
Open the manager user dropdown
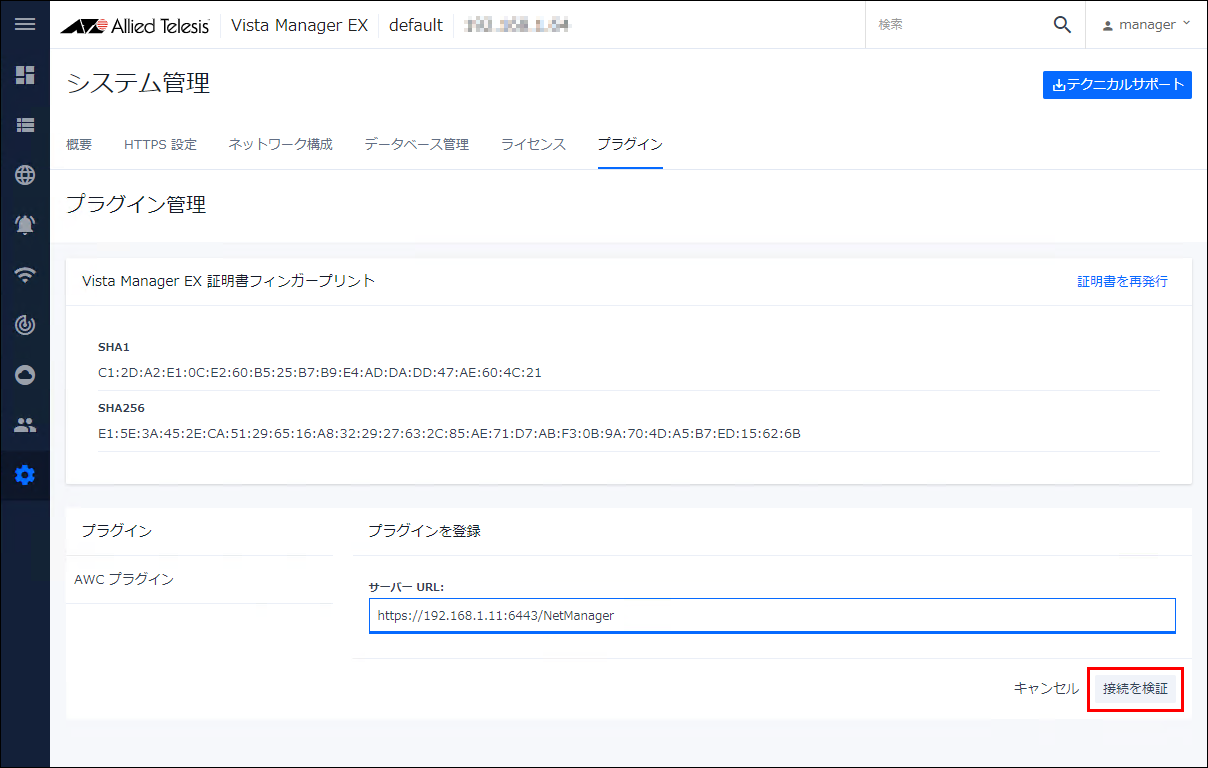coord(1146,25)
